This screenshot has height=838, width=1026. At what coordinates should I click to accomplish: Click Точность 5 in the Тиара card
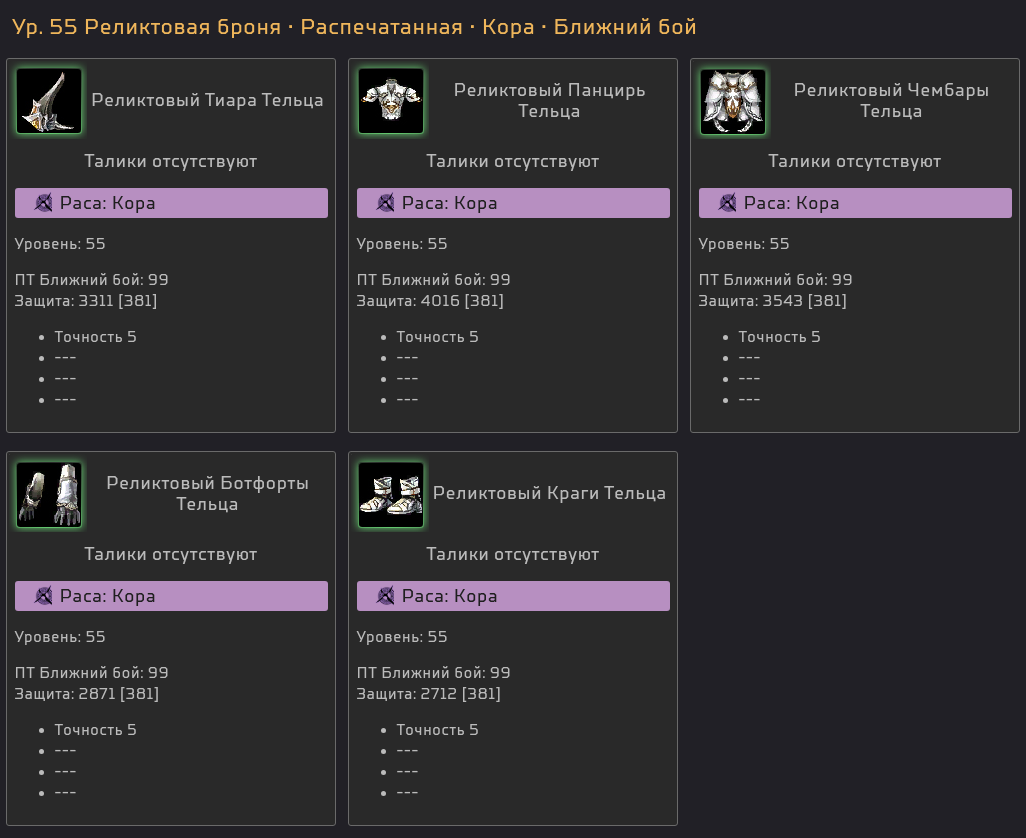pyautogui.click(x=96, y=337)
